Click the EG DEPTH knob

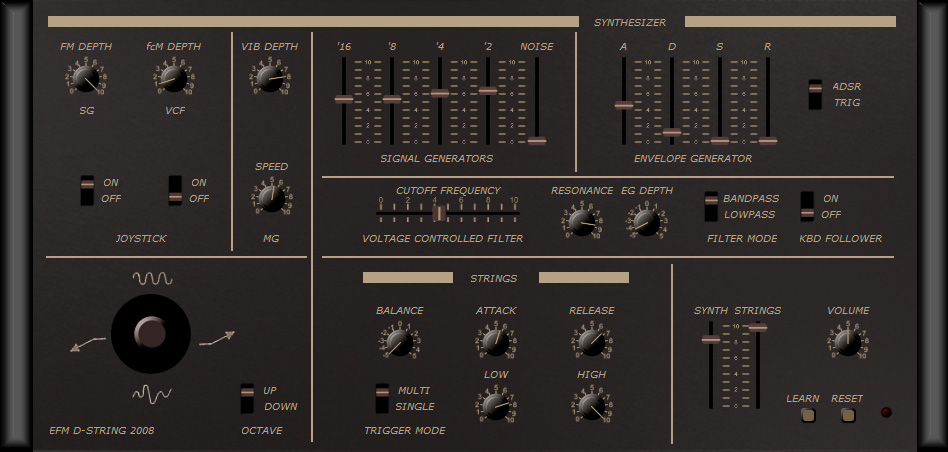647,222
